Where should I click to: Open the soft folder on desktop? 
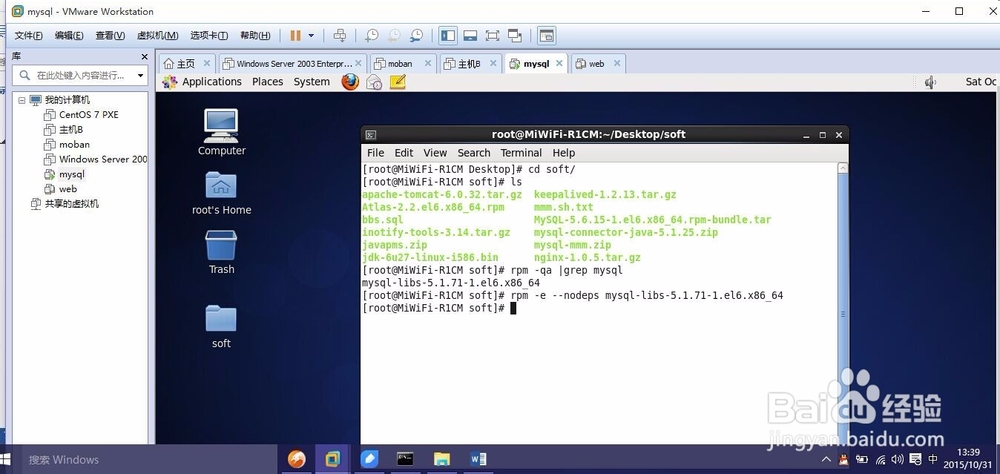point(221,327)
